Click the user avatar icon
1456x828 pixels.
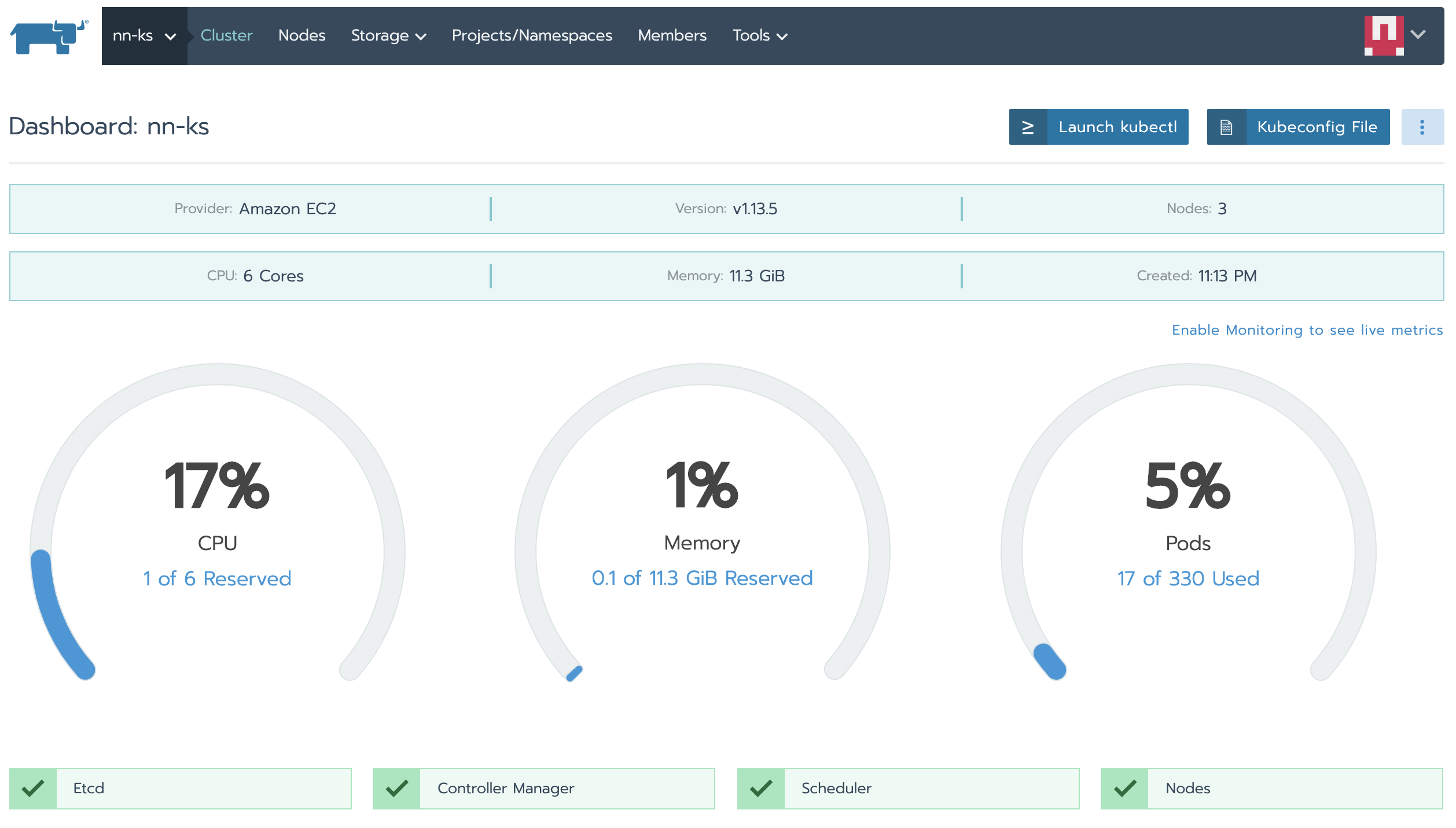coord(1383,35)
